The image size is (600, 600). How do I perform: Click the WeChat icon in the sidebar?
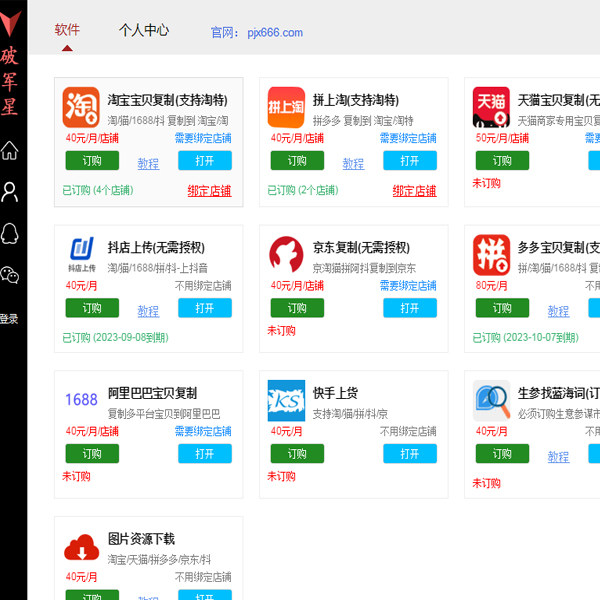(x=9, y=275)
